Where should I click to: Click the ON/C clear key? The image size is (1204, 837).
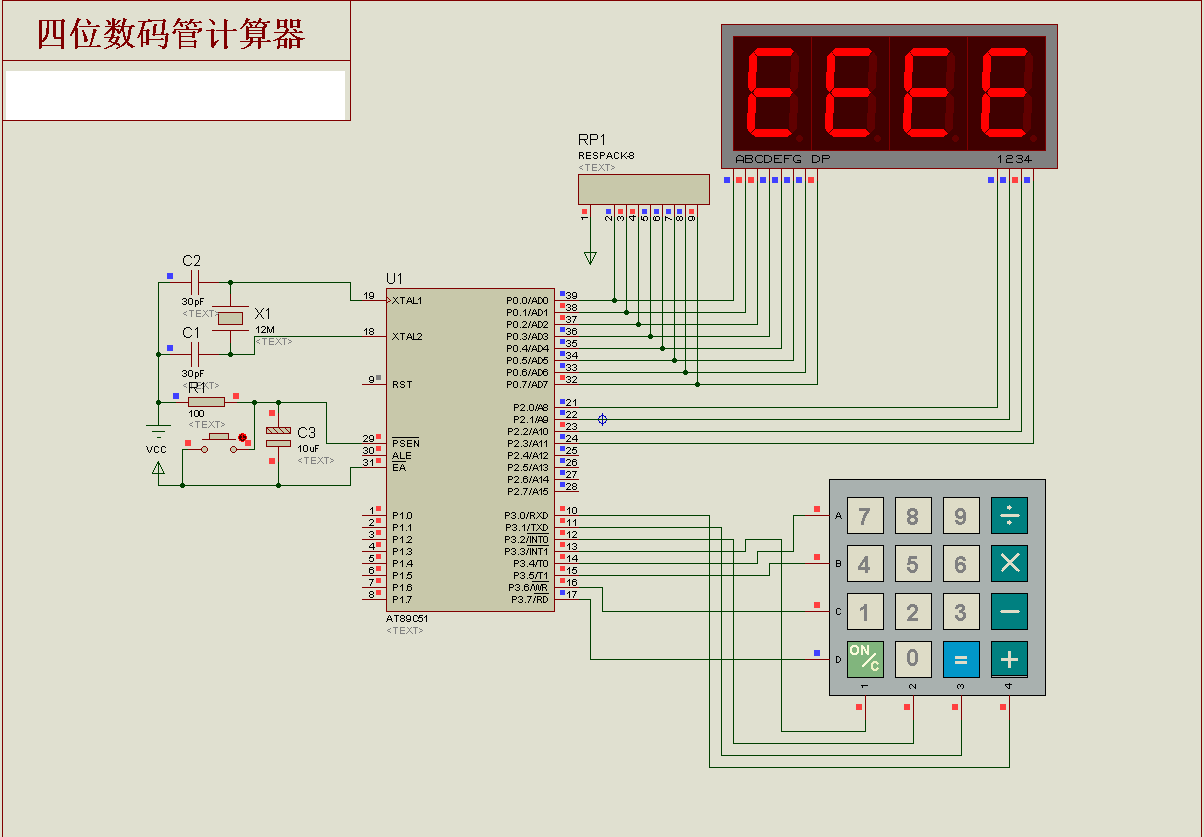tap(865, 659)
